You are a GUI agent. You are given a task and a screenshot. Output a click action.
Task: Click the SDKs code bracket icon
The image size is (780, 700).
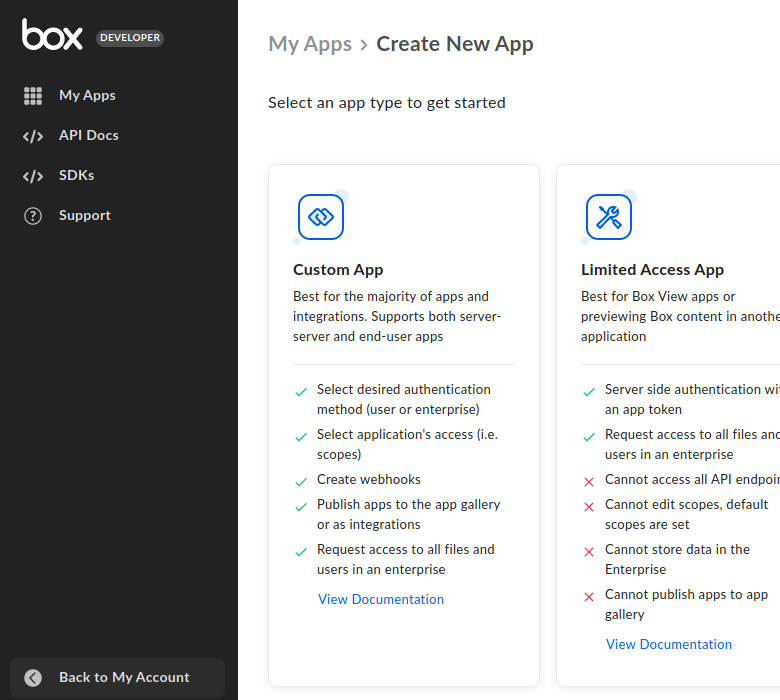click(x=33, y=176)
